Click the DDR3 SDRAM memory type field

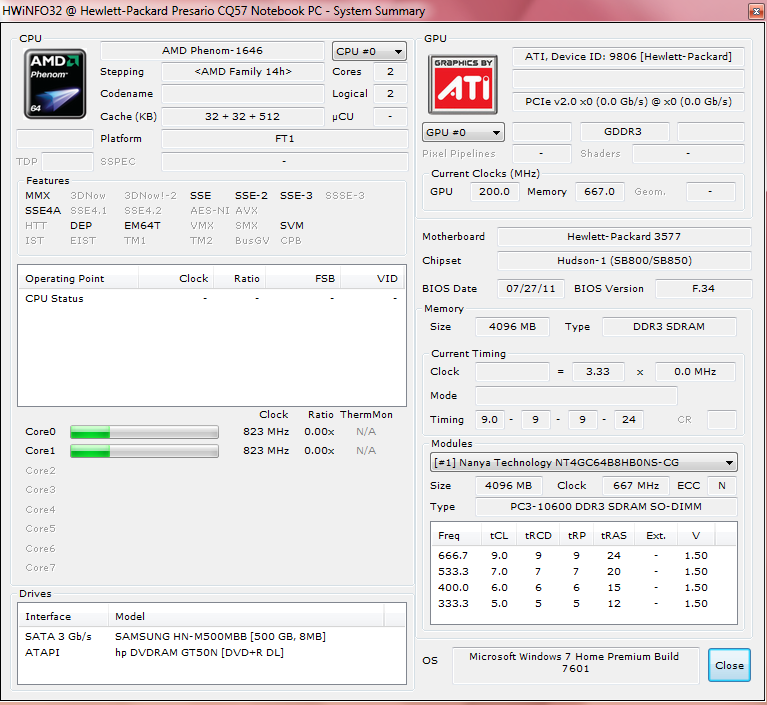[x=669, y=327]
